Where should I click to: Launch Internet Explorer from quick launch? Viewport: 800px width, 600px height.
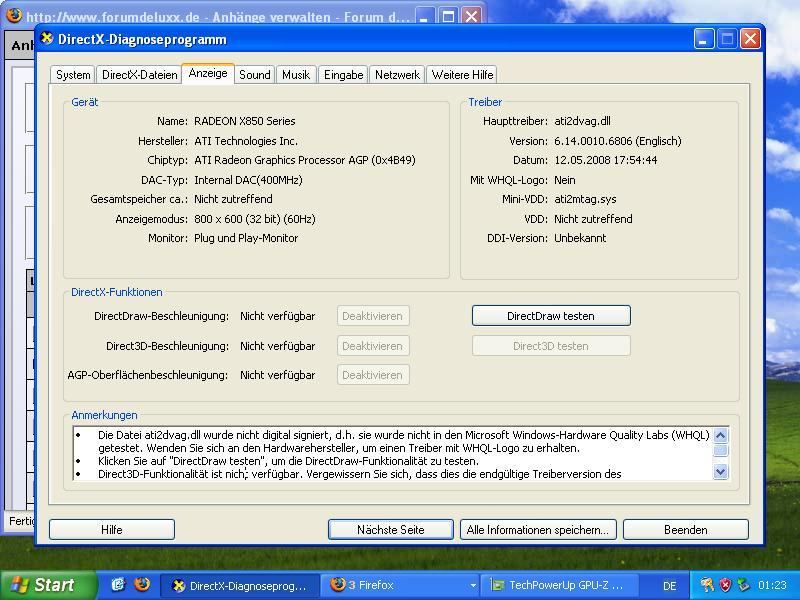coord(118,585)
